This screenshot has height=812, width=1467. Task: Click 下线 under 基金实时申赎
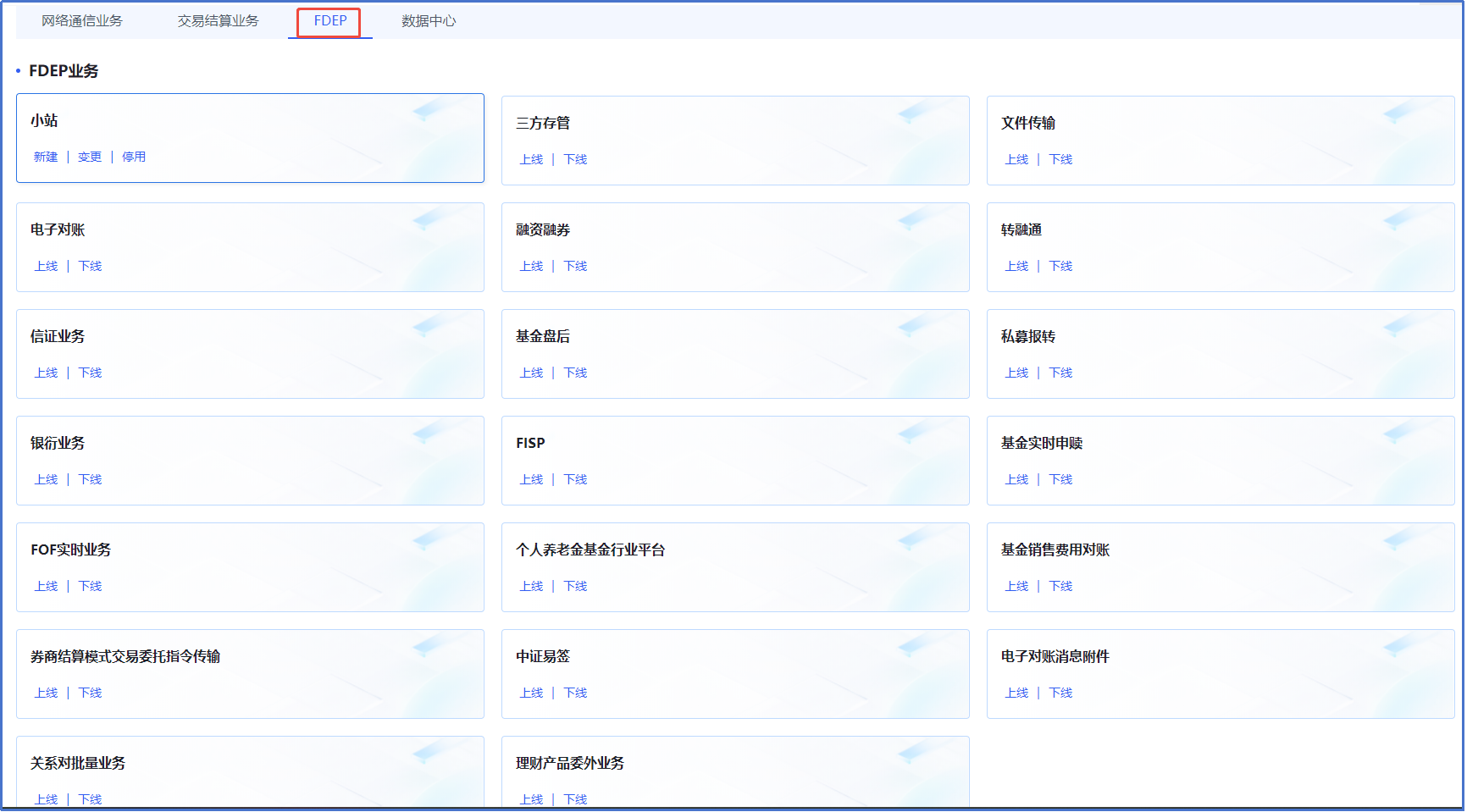tap(1061, 479)
